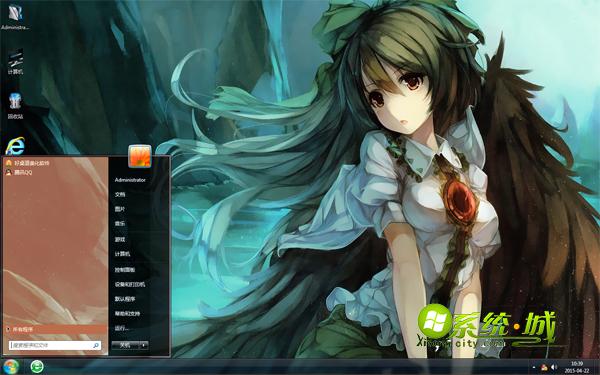Click the search magnifier icon
The height and width of the screenshot is (375, 600).
tap(96, 345)
